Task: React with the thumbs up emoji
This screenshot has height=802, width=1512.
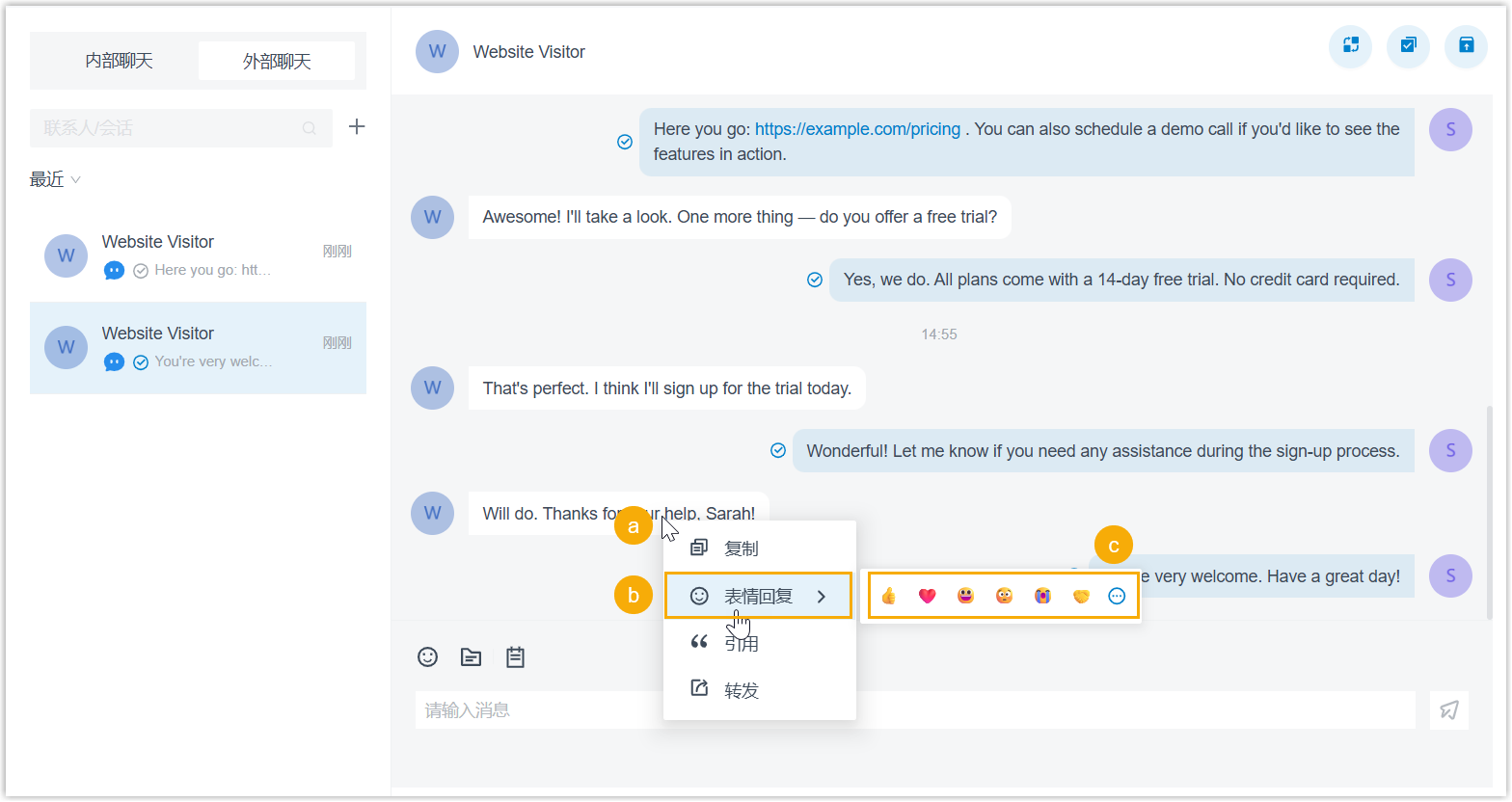Action: [x=888, y=596]
